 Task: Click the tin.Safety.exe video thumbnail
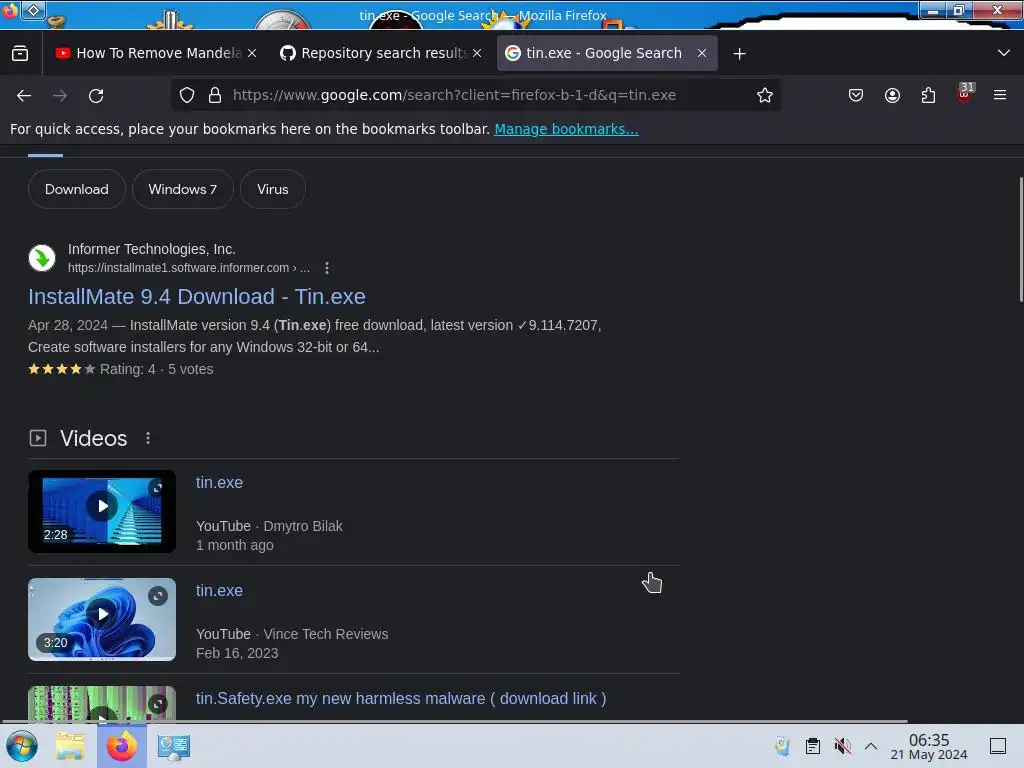pyautogui.click(x=102, y=704)
